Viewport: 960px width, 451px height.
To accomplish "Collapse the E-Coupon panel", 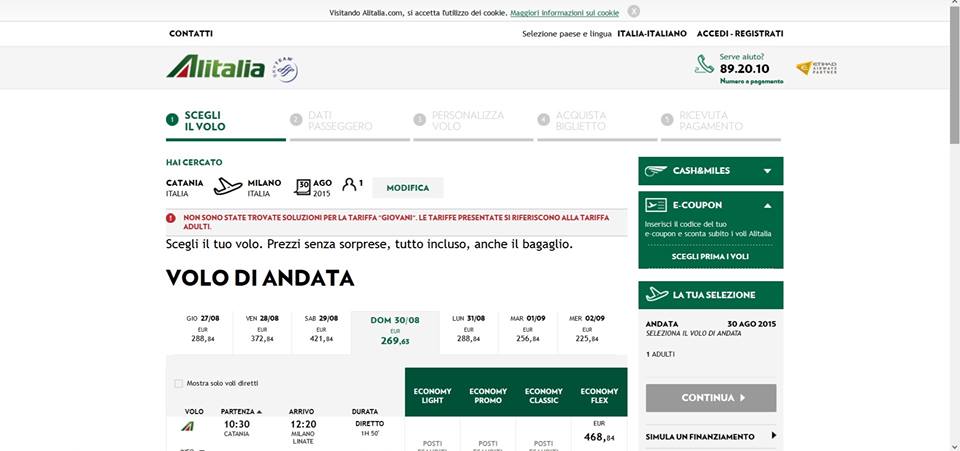I will tap(767, 205).
